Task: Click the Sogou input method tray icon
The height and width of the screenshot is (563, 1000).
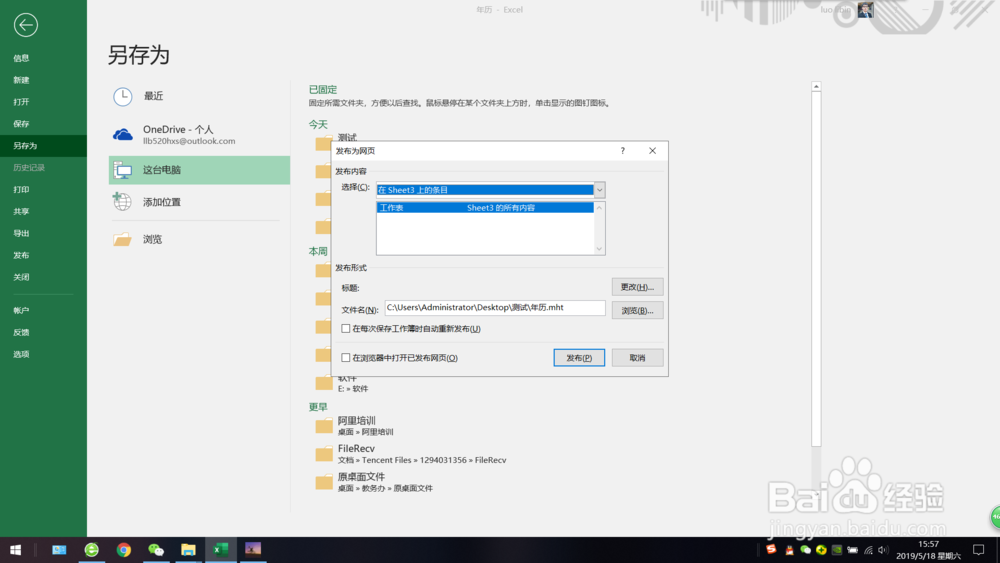Action: click(771, 550)
